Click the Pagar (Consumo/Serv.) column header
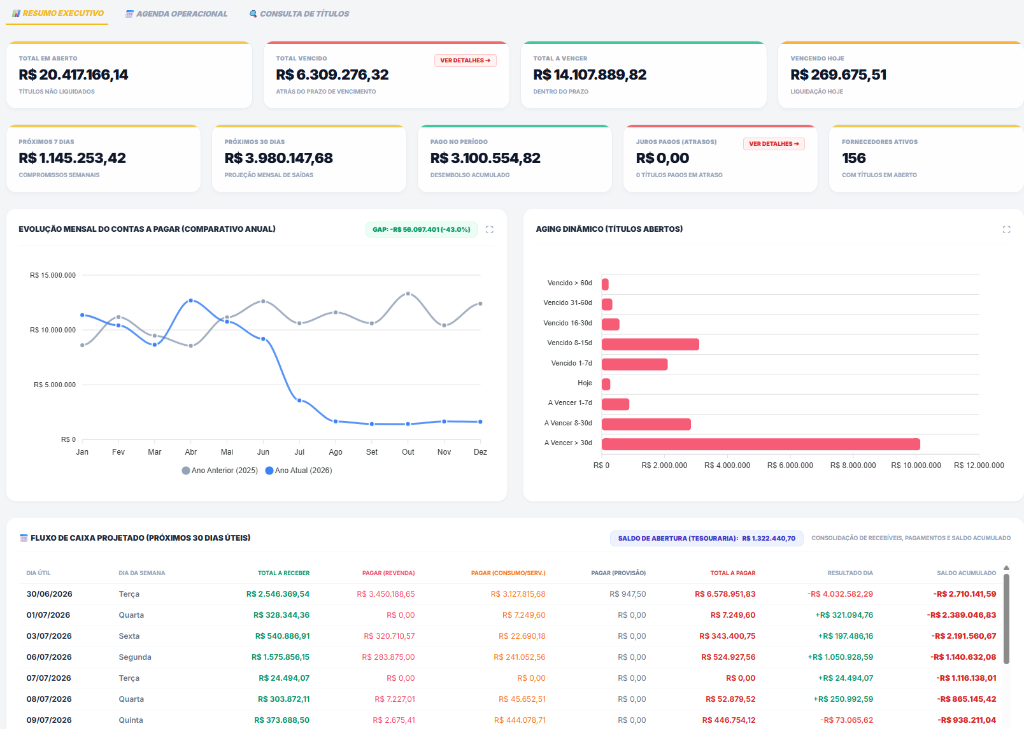Screen dimensions: 1024x729 (x=508, y=573)
